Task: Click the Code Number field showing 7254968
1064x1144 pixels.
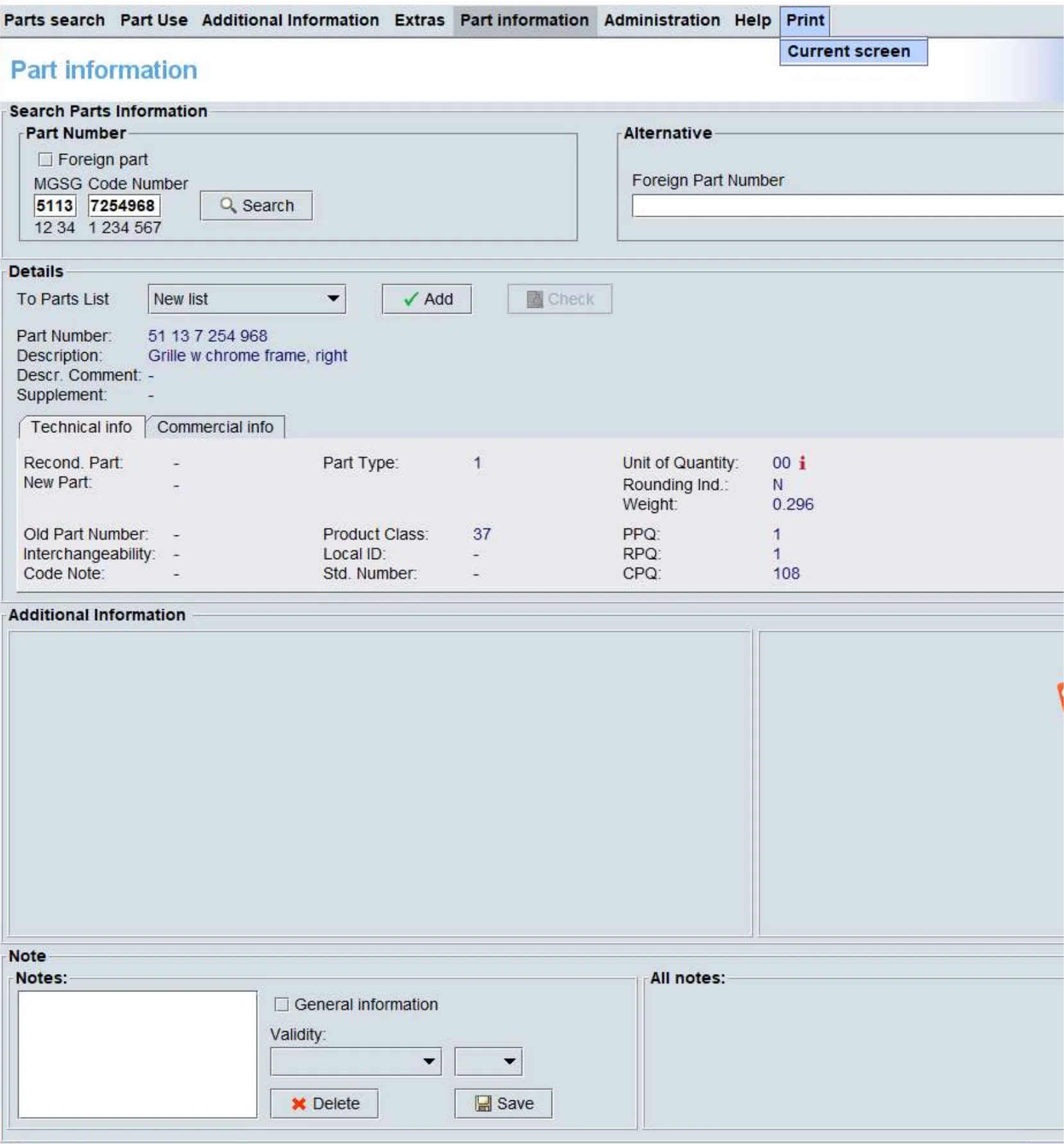Action: coord(124,206)
